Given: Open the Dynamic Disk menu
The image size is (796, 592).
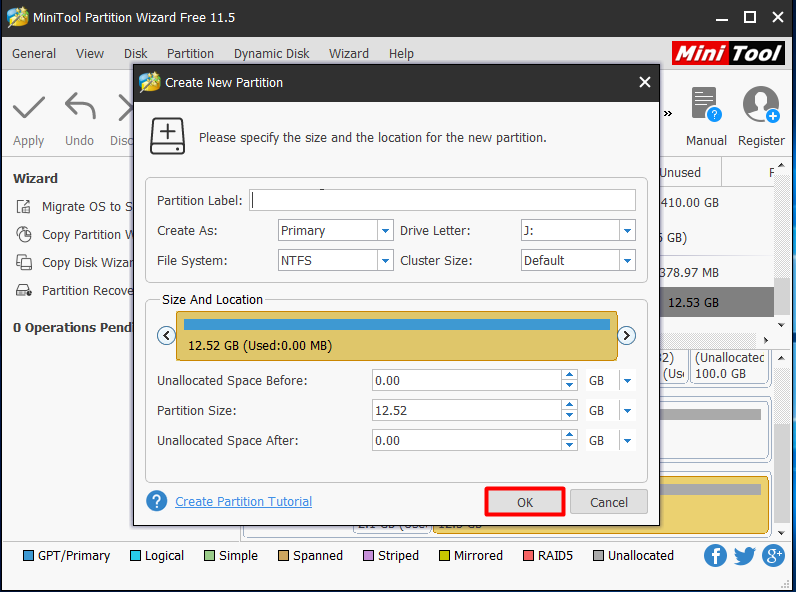Looking at the screenshot, I should pos(272,53).
